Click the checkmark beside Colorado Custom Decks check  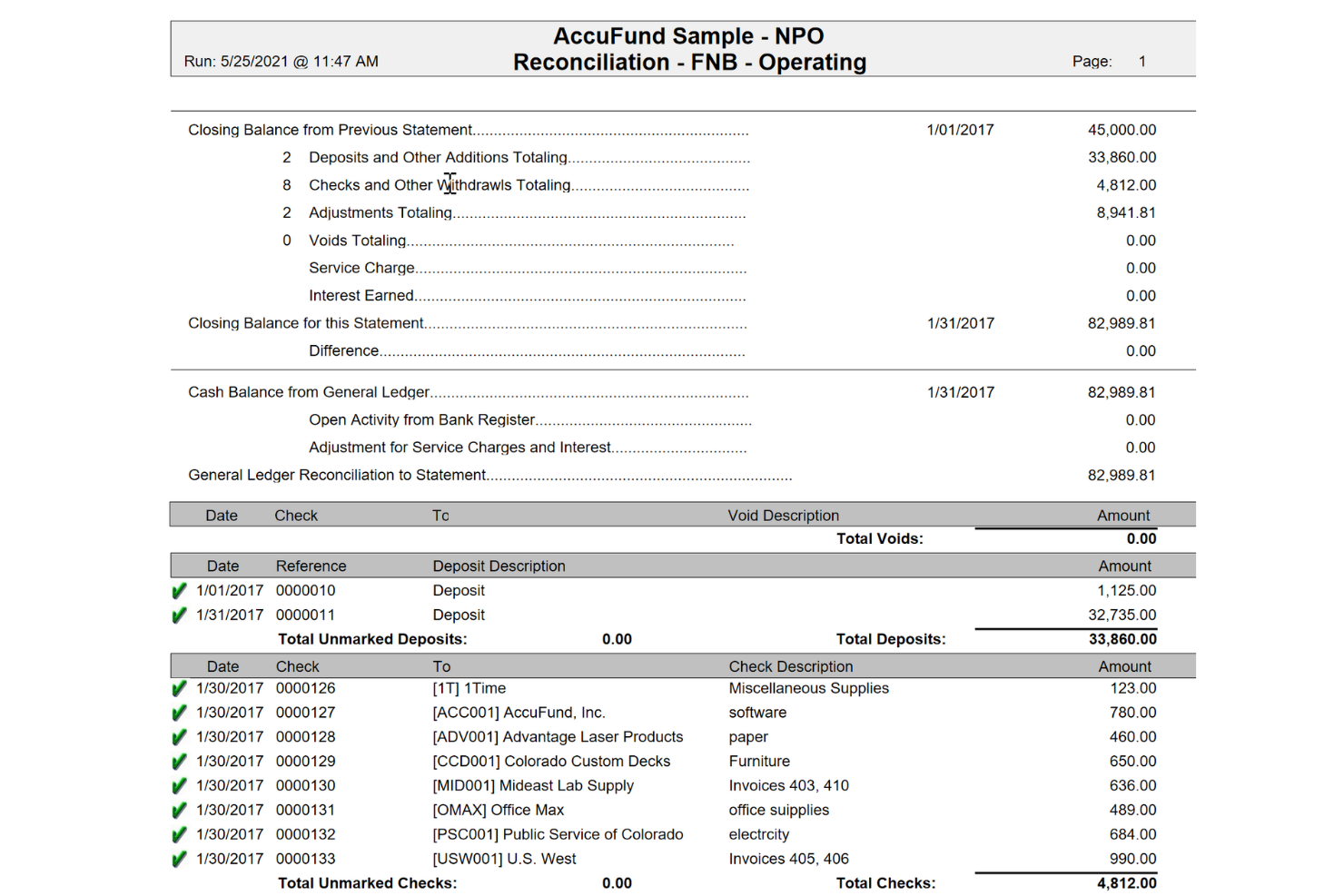[179, 762]
